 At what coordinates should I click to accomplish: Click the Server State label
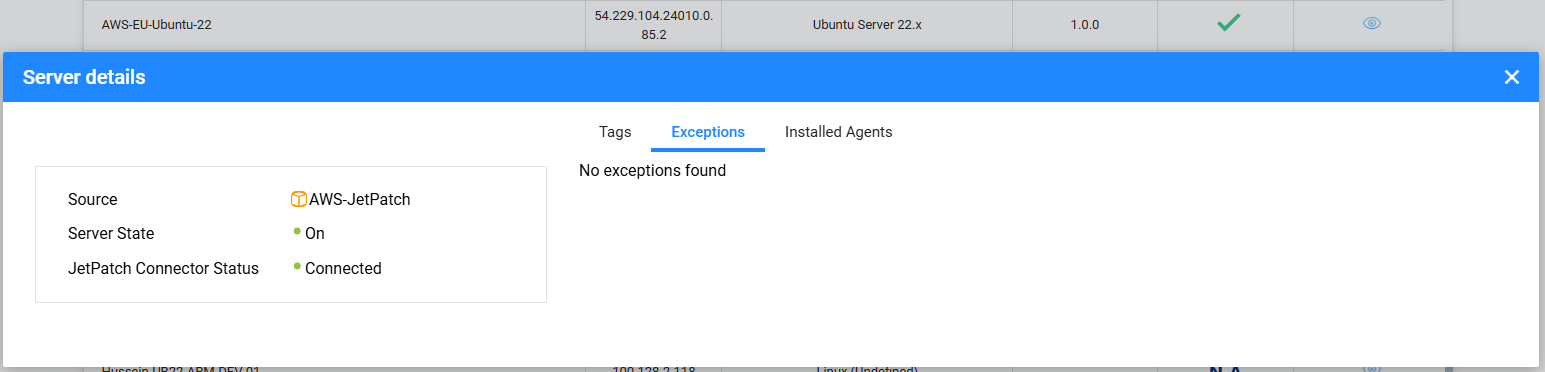click(x=111, y=233)
